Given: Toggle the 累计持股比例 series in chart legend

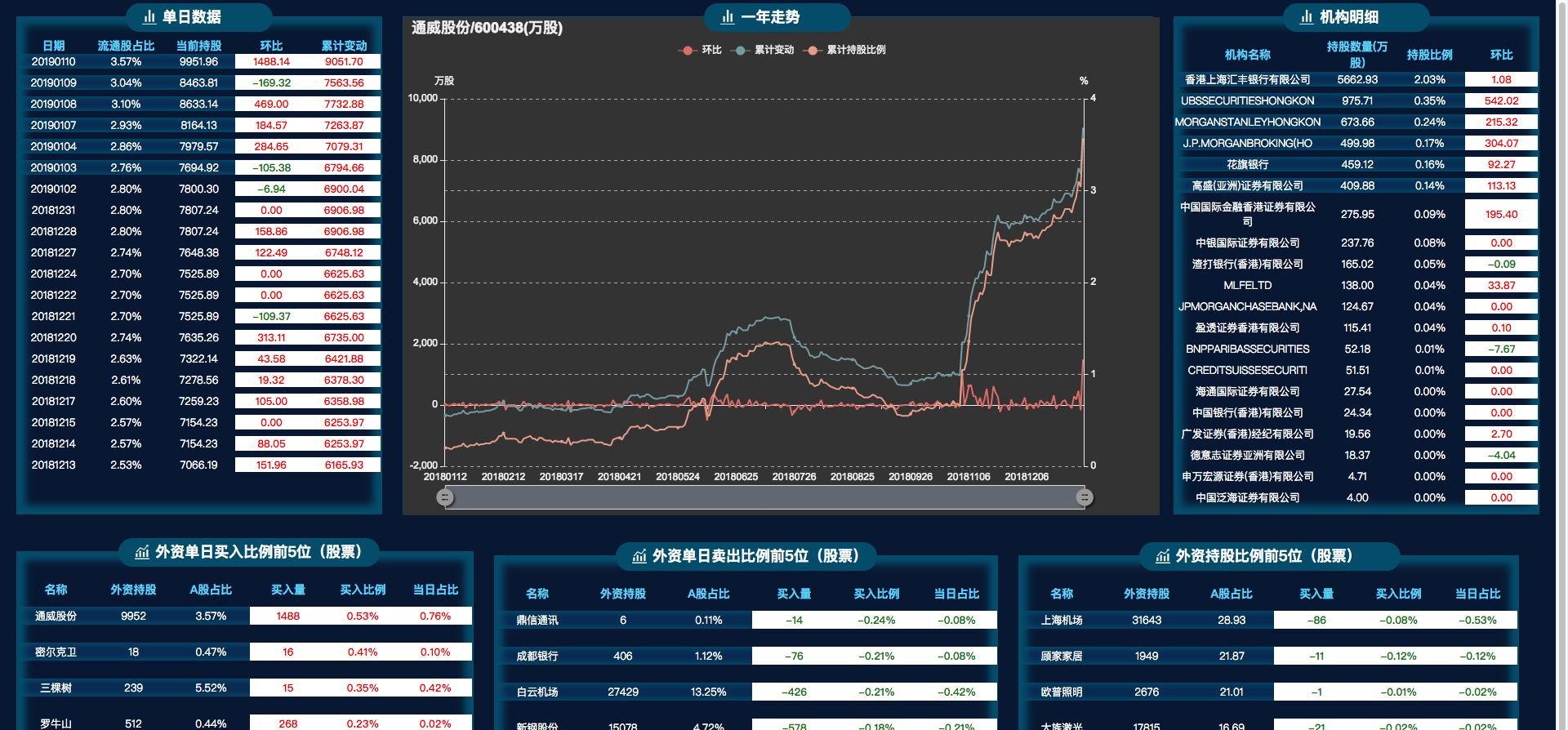Looking at the screenshot, I should 844,50.
